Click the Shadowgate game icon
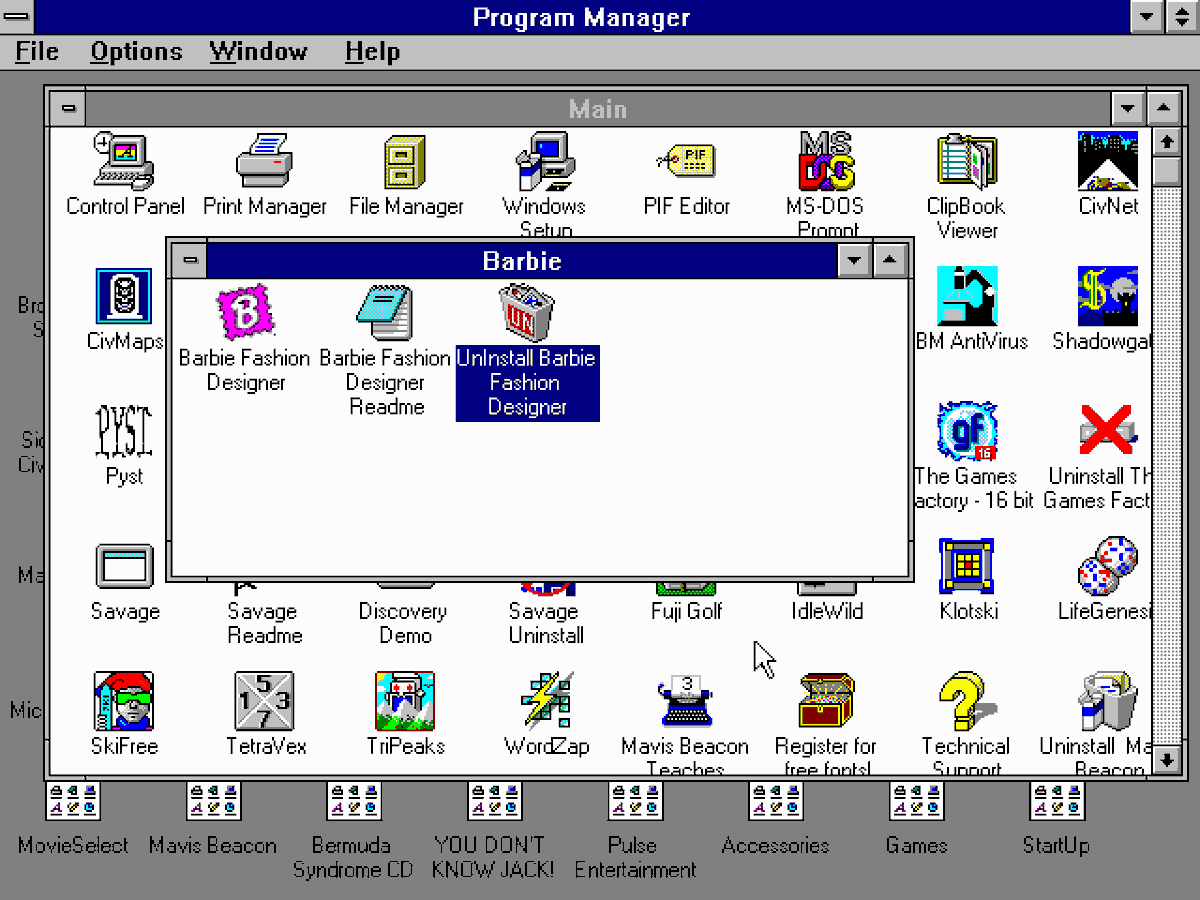 click(1108, 296)
